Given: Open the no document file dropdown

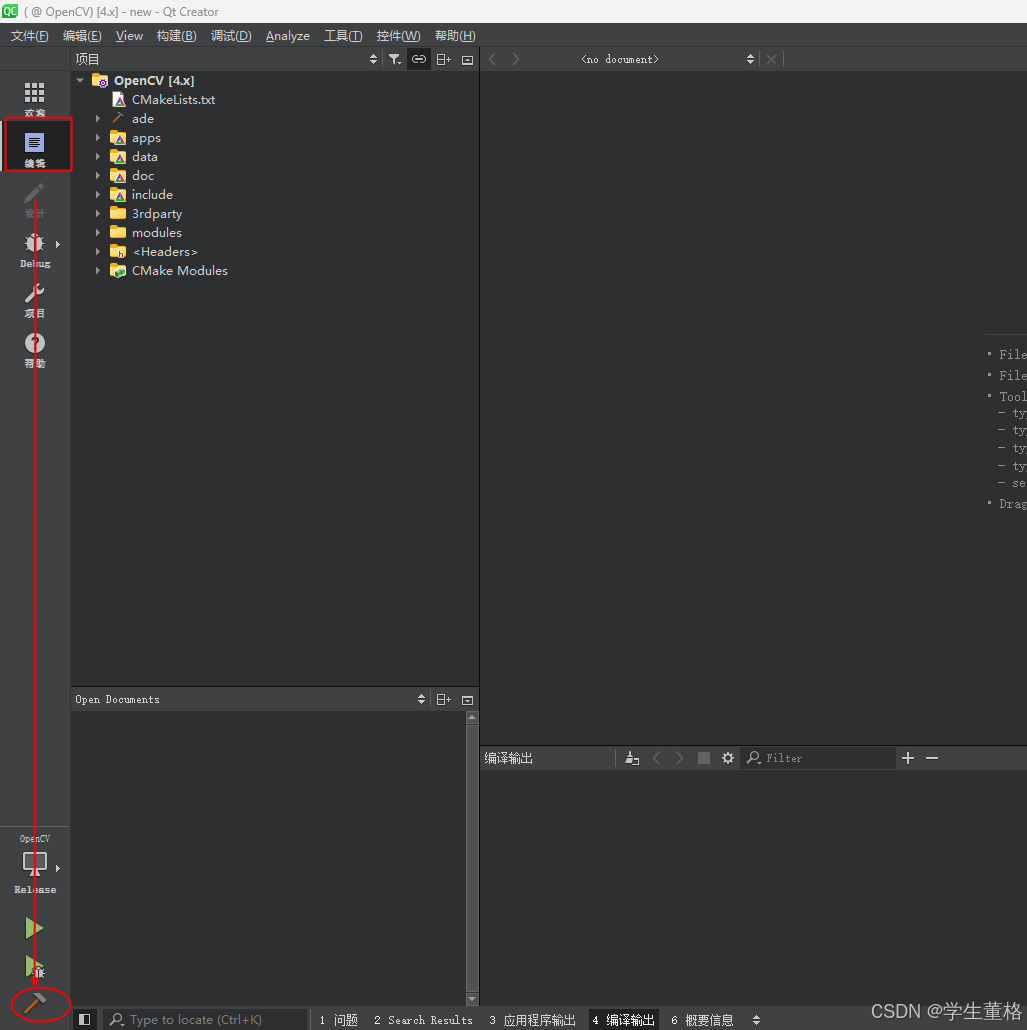Looking at the screenshot, I should click(668, 59).
